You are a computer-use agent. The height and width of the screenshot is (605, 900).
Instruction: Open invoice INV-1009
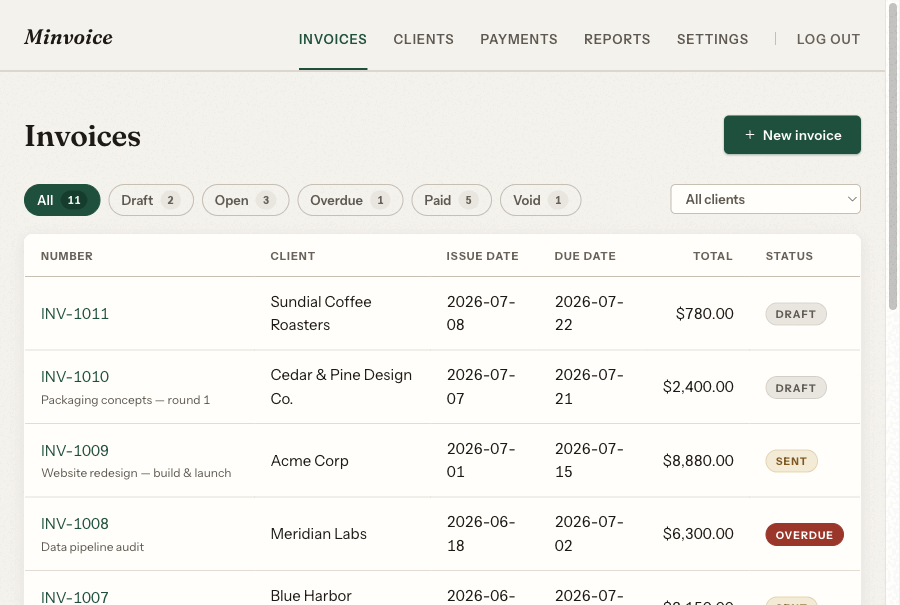coord(75,451)
